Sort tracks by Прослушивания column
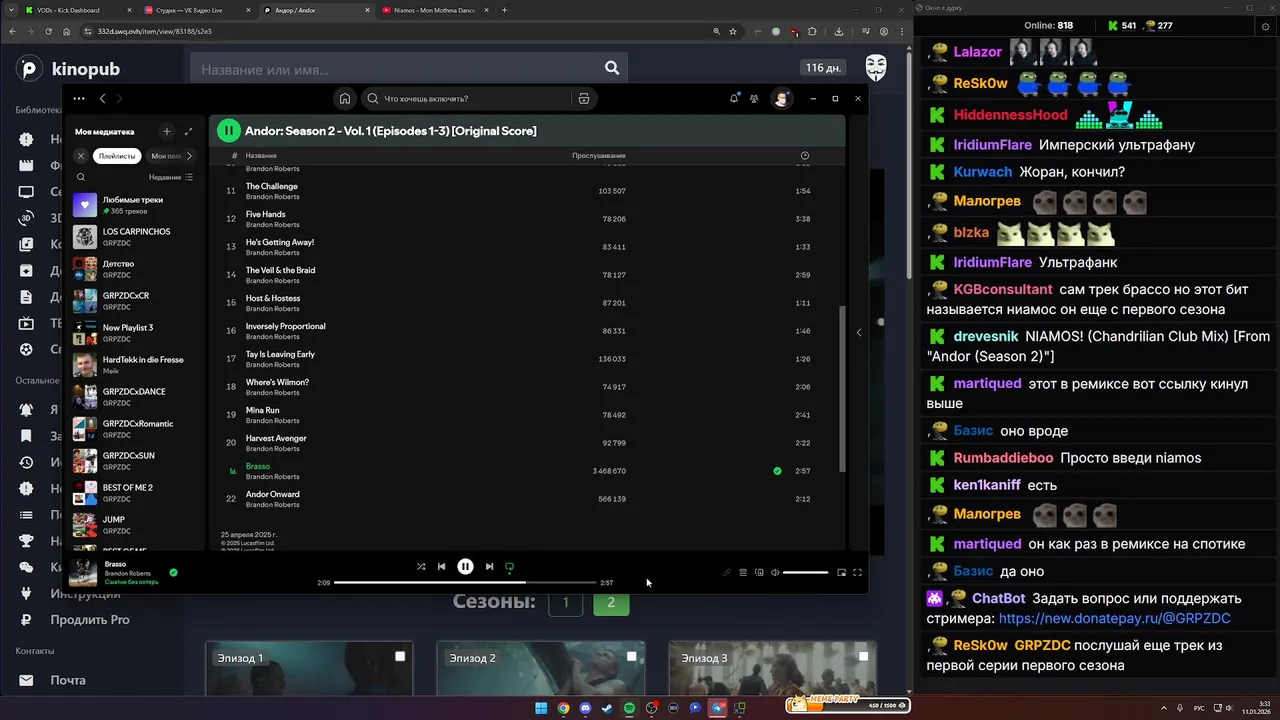Screen dimensions: 1280x720 point(598,156)
